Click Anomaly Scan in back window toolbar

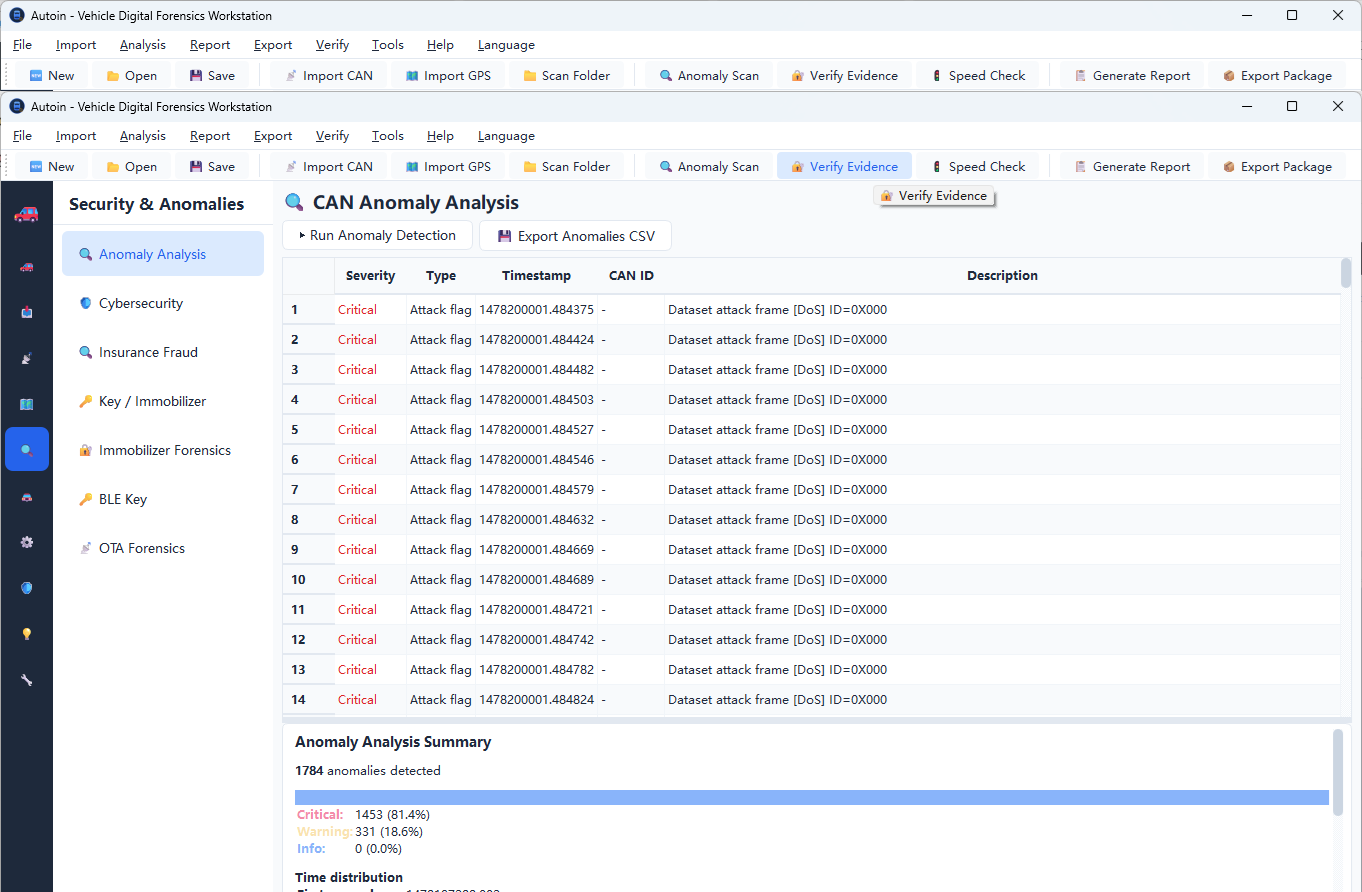pos(709,75)
